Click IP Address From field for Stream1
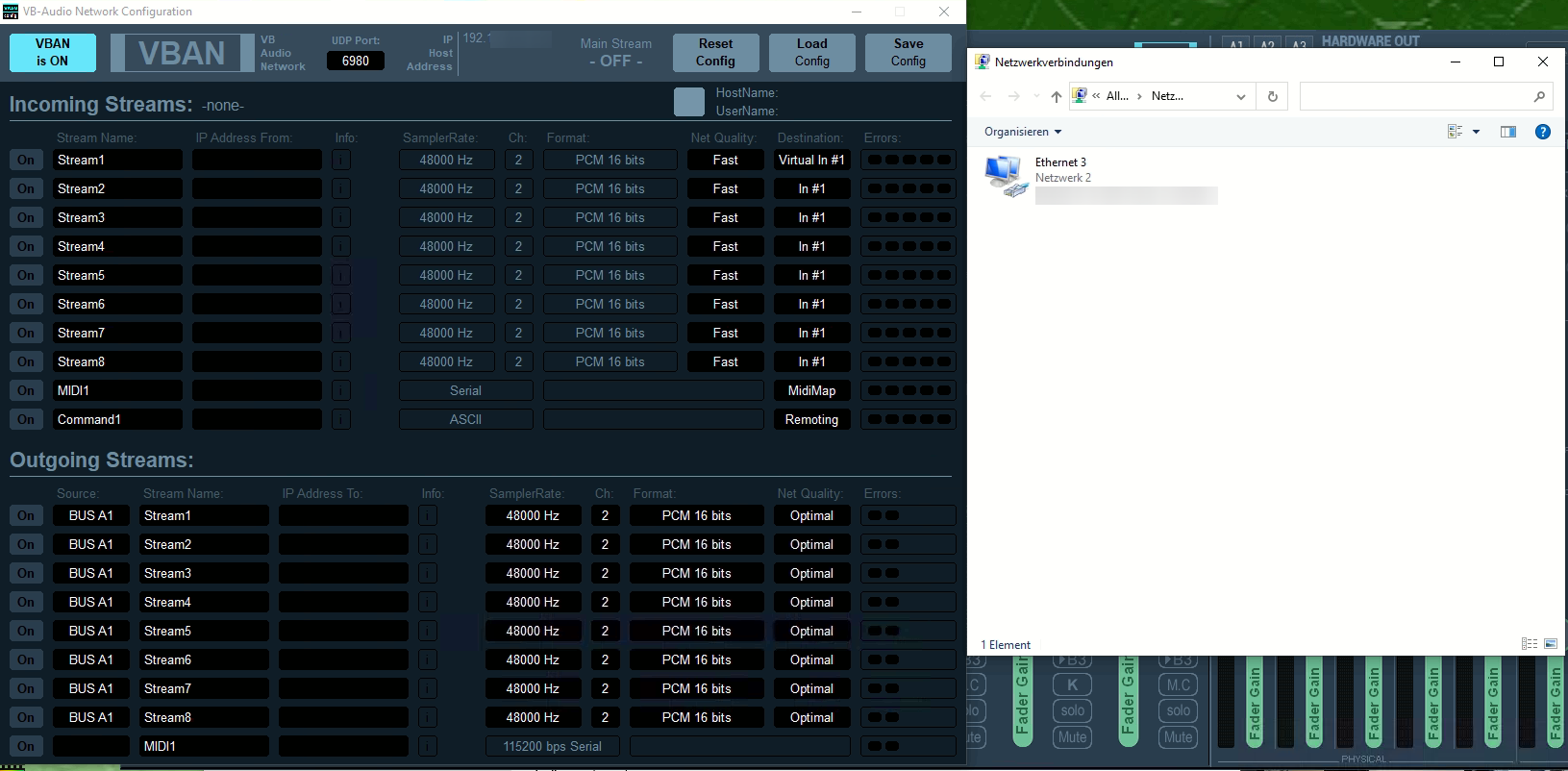Screen dimensions: 1568x771 point(257,161)
